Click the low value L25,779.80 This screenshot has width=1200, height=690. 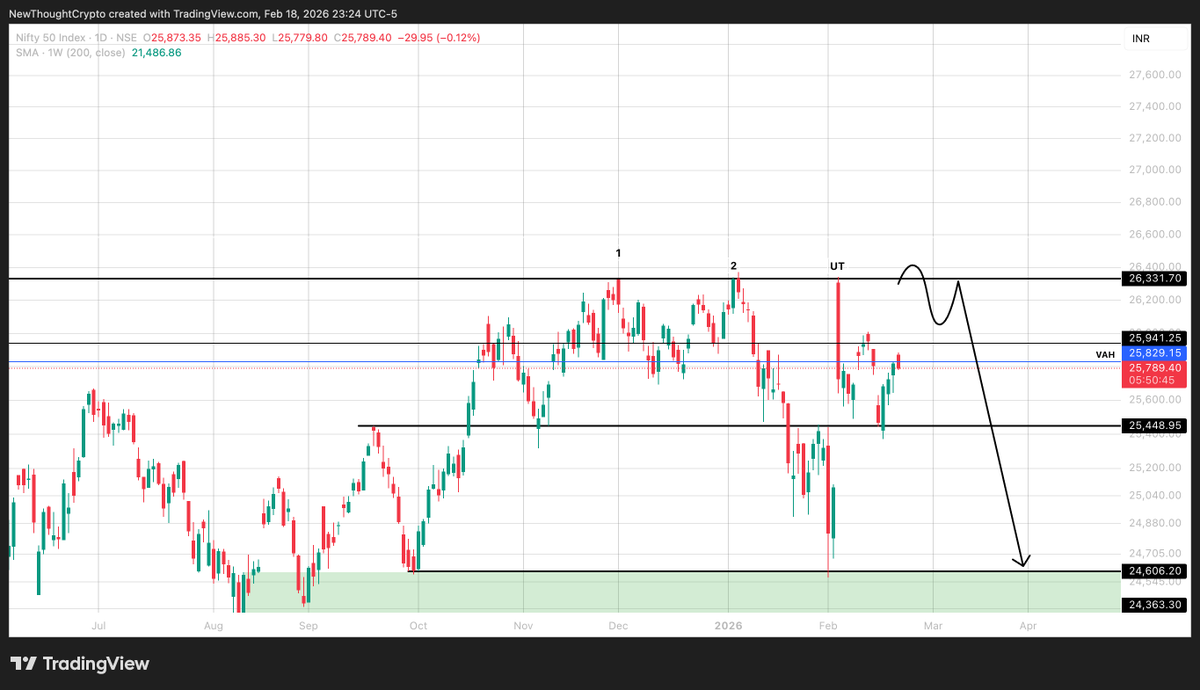(x=299, y=37)
